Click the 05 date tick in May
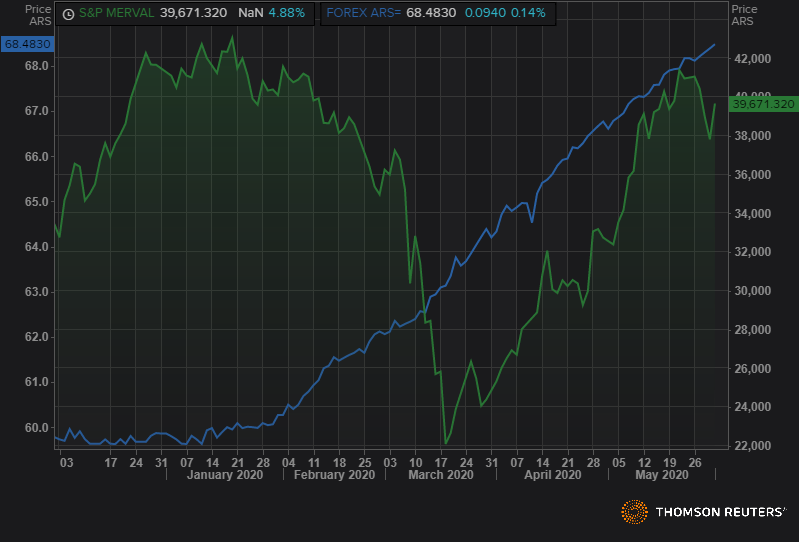The image size is (799, 542). coord(619,463)
